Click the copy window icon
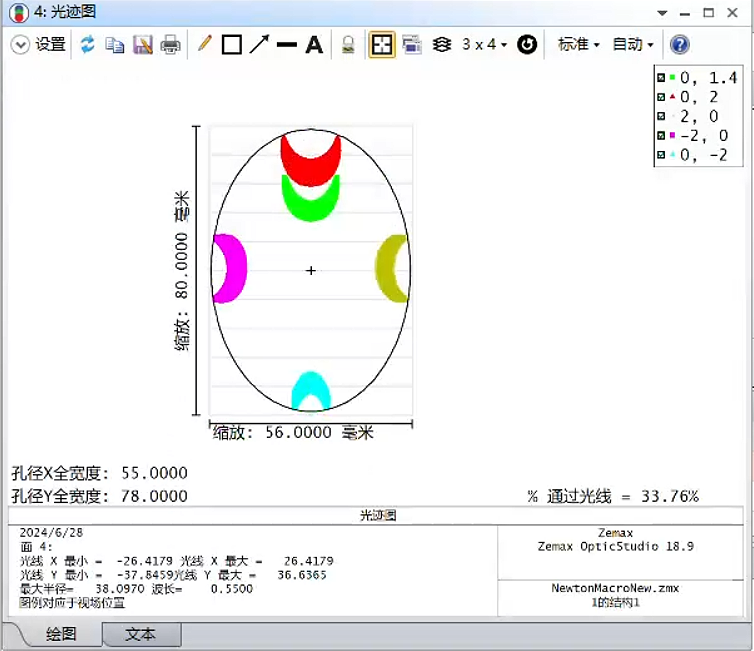This screenshot has height=651, width=754. [114, 45]
